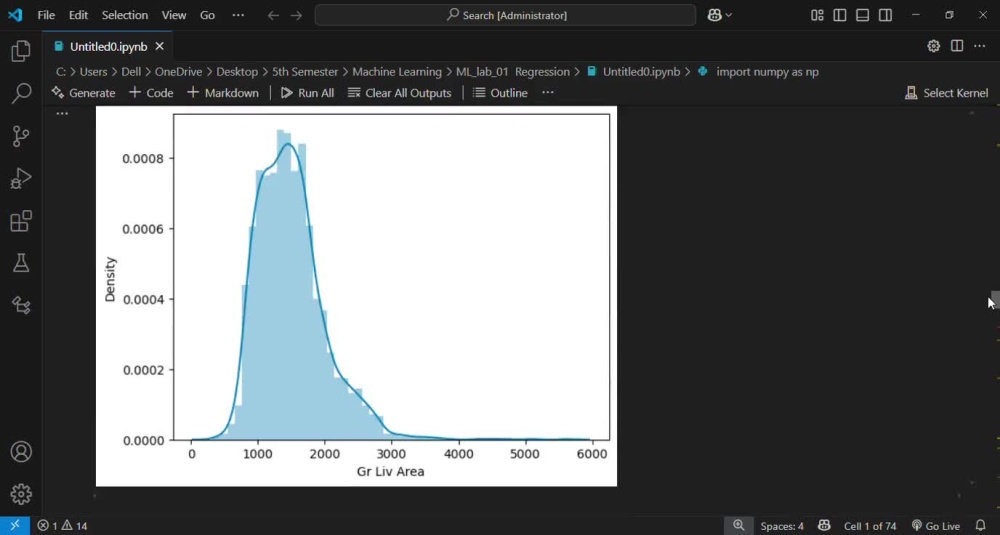Click the Gr Liv Area histogram output
Screen dimensions: 1000x535
tap(356, 296)
